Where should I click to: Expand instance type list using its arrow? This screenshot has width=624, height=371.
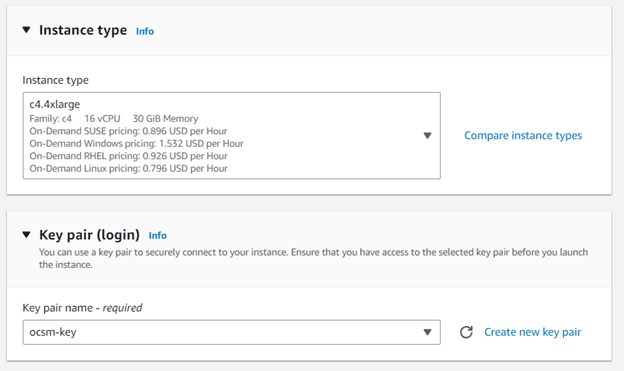pyautogui.click(x=427, y=136)
